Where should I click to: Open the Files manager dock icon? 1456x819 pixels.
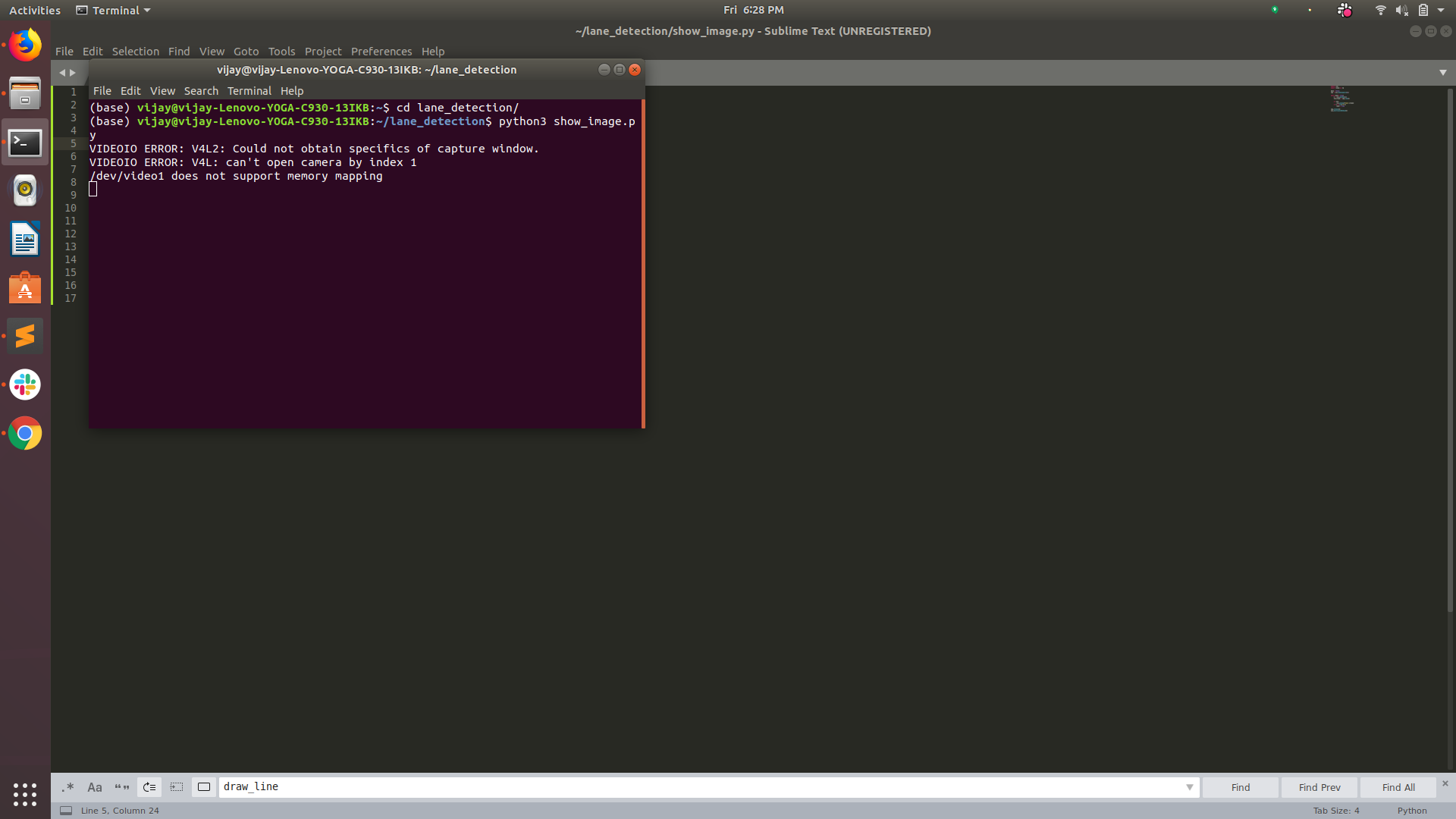[25, 94]
